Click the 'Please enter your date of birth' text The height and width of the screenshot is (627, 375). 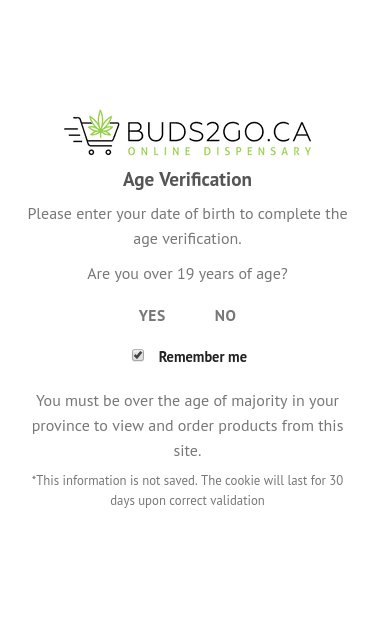pyautogui.click(x=188, y=214)
